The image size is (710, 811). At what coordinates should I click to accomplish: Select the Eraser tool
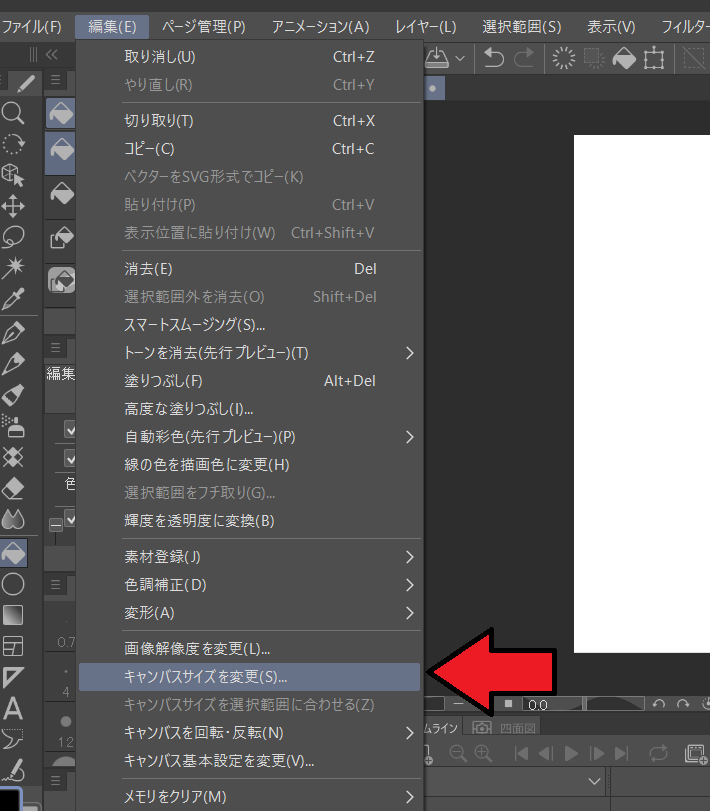[13, 488]
